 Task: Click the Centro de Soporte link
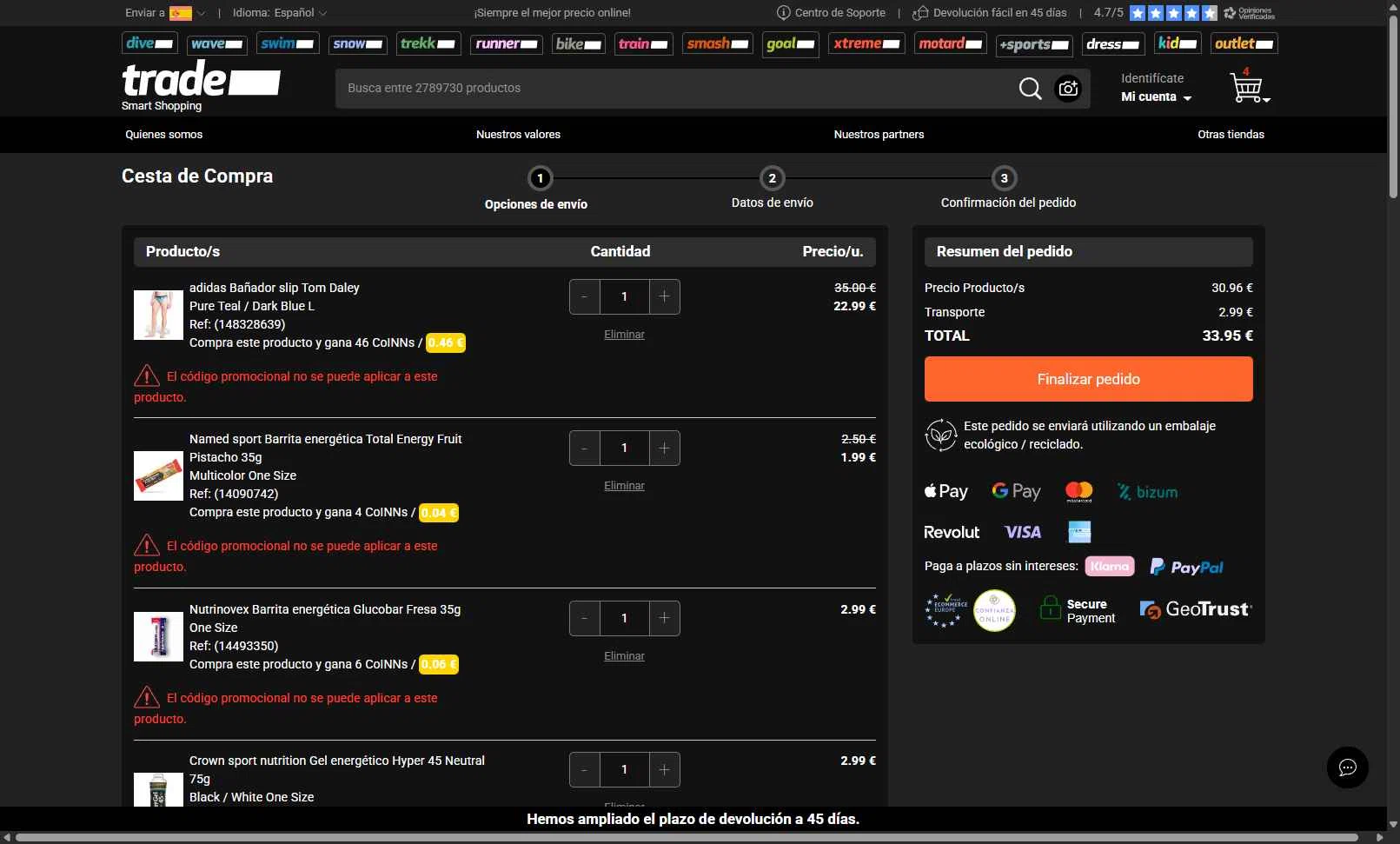point(831,13)
